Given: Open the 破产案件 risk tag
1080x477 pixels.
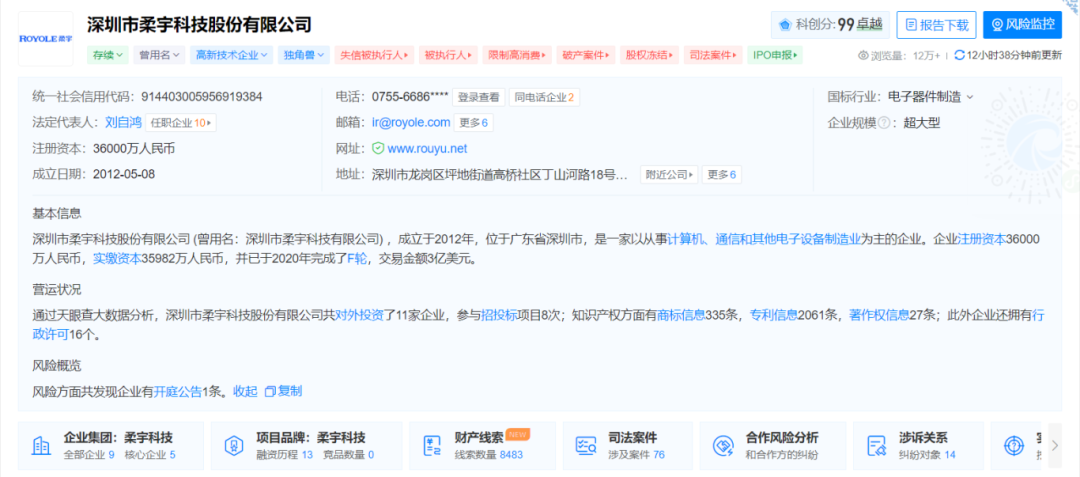Looking at the screenshot, I should click(x=586, y=55).
